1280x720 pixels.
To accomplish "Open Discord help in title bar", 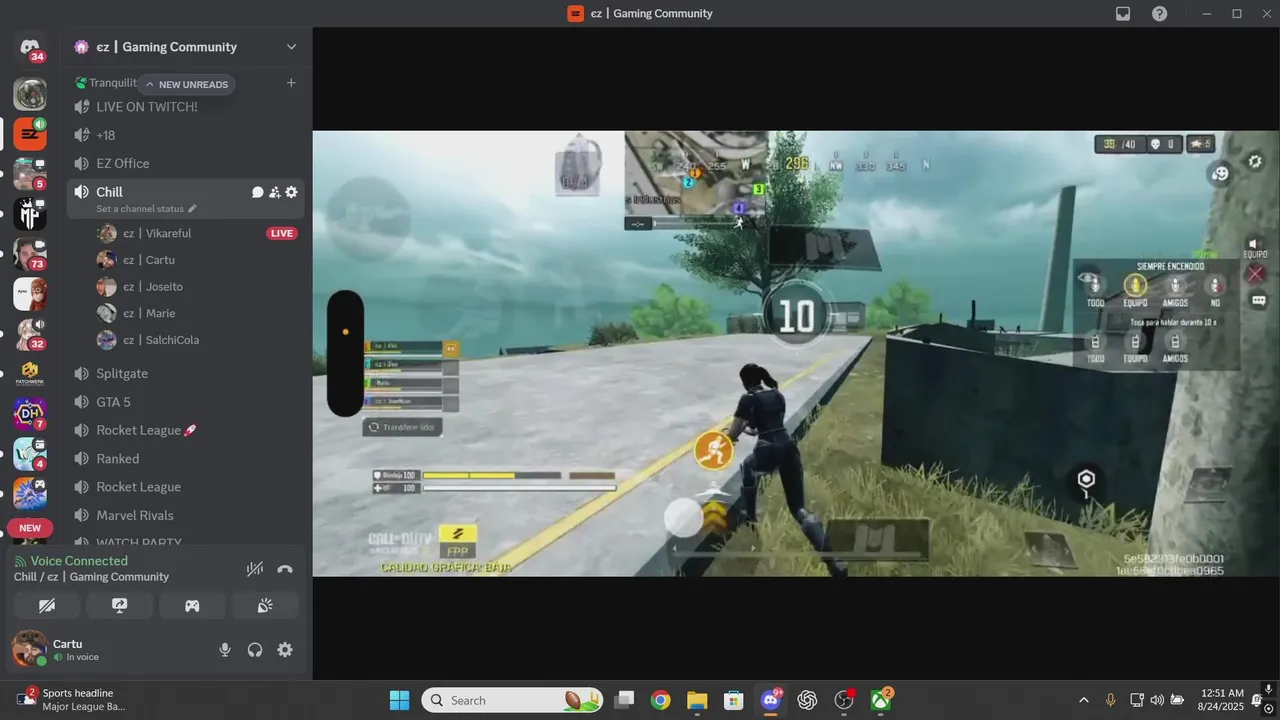I will (1159, 14).
